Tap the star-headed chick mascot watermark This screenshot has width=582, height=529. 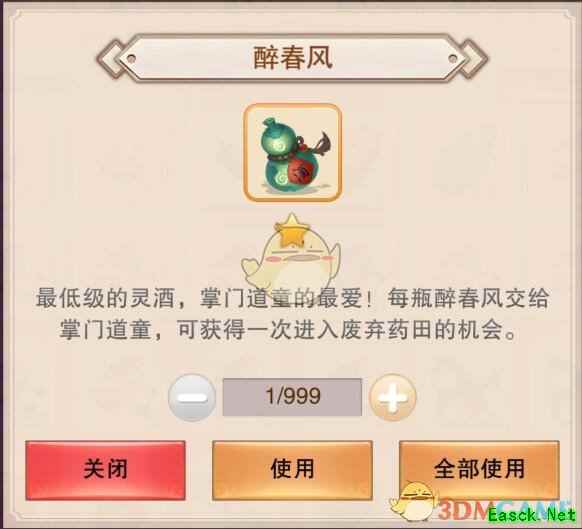291,256
